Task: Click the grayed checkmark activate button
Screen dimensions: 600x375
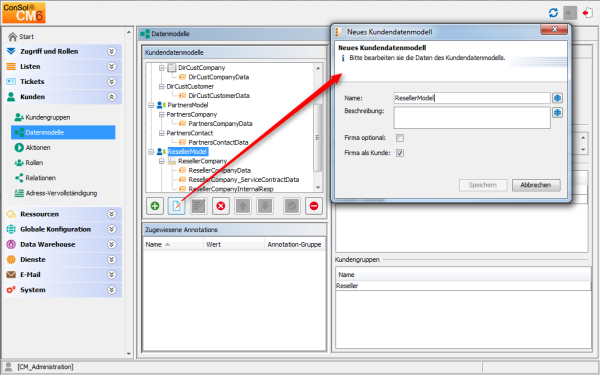Action: click(292, 206)
